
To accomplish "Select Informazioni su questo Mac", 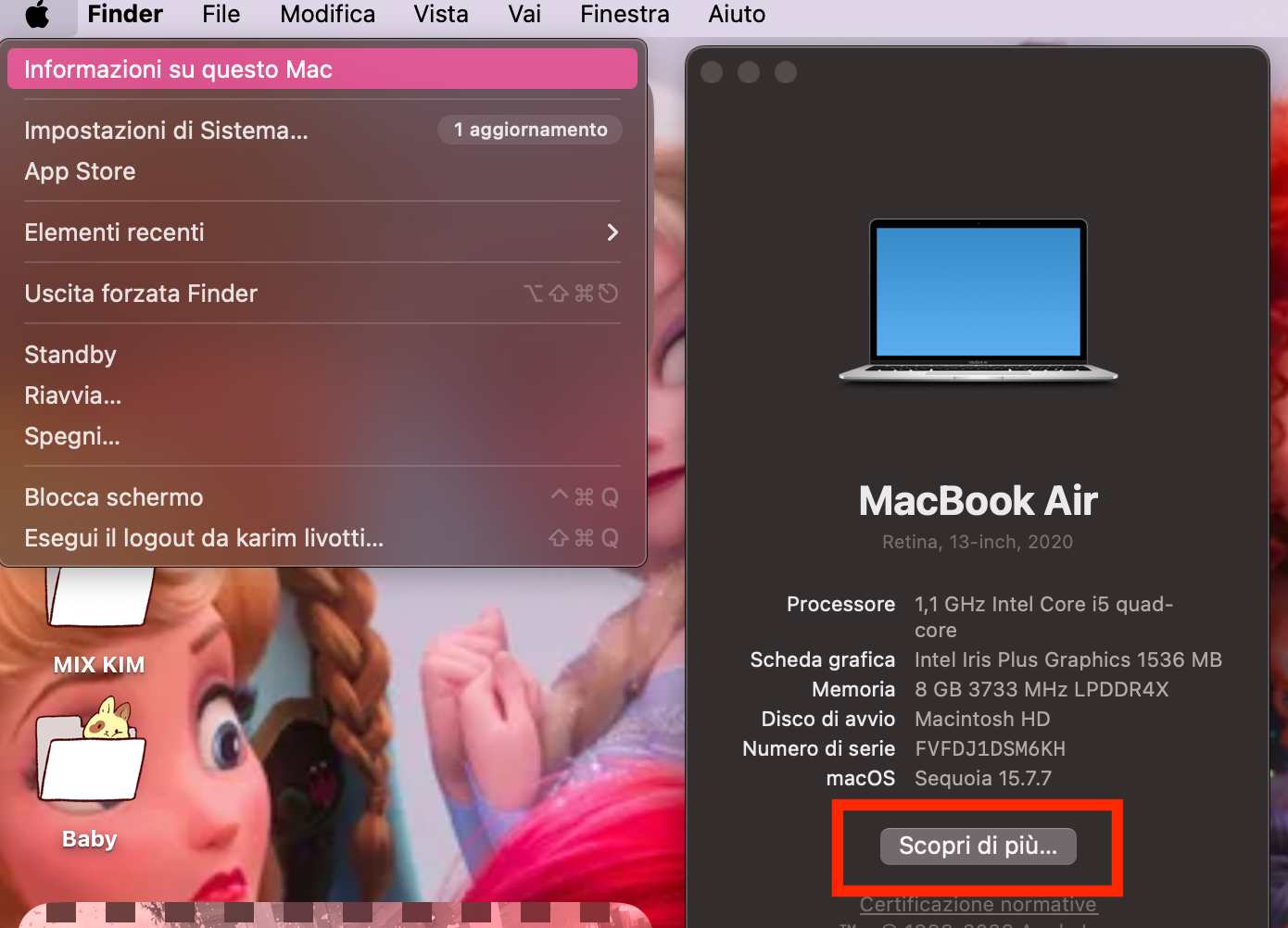I will 322,69.
